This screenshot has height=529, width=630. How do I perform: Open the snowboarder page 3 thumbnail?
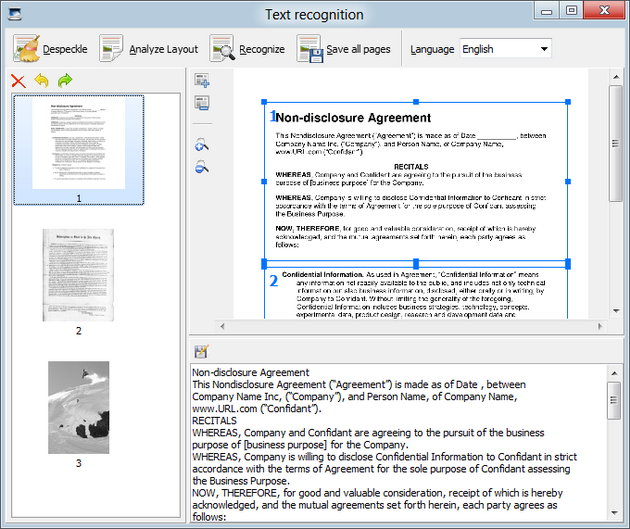pos(78,407)
